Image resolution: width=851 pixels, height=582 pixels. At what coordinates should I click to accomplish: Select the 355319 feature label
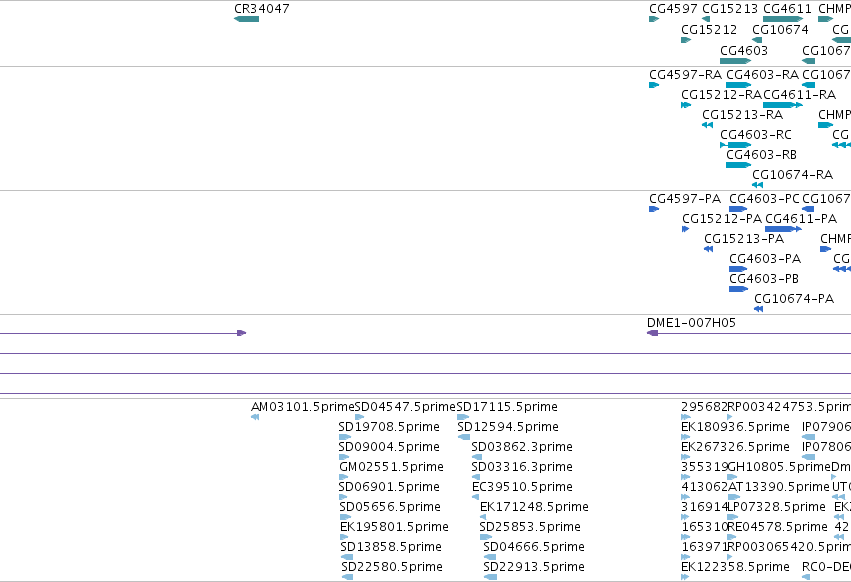coord(704,467)
